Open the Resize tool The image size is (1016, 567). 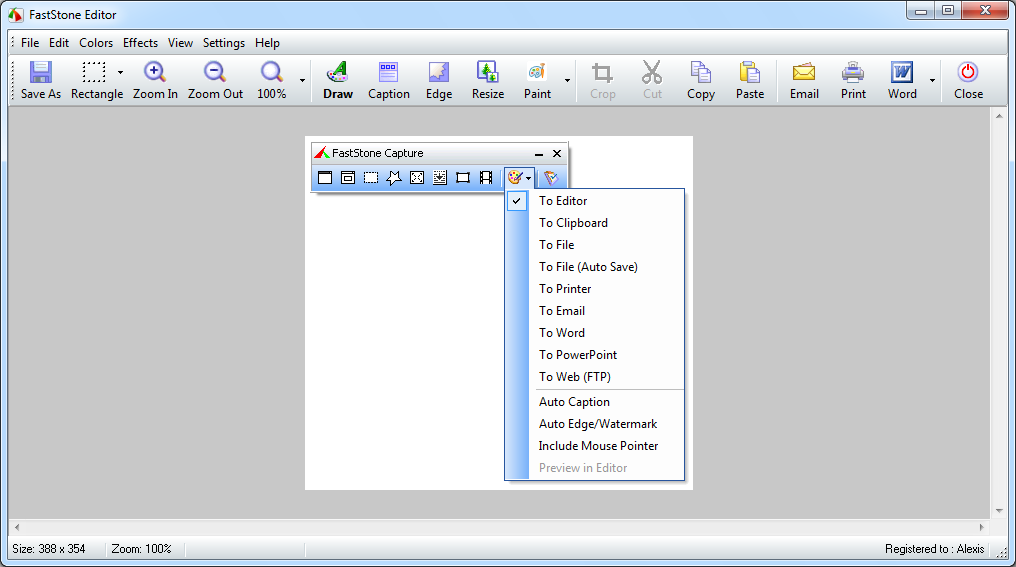tap(488, 80)
